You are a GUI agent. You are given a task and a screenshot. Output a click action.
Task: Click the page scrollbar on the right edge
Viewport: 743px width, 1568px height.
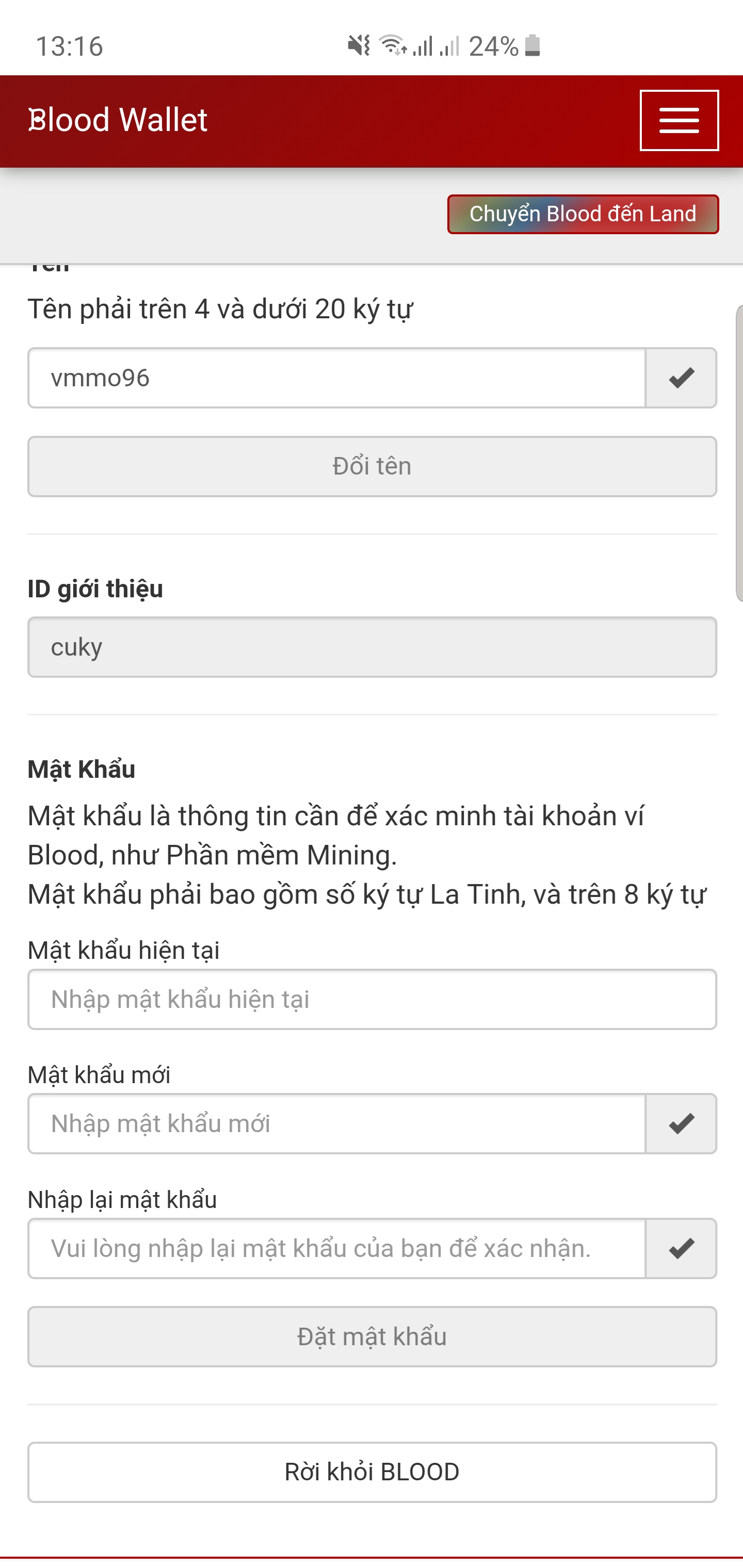(x=739, y=453)
